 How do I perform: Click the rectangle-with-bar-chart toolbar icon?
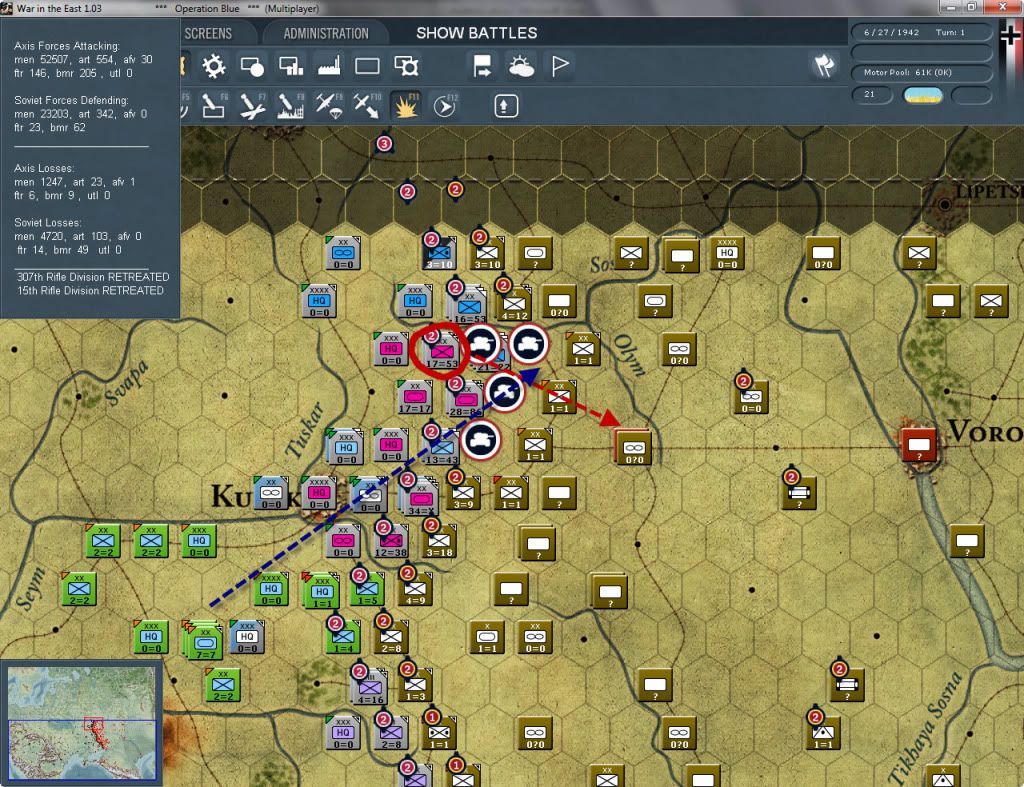[291, 66]
